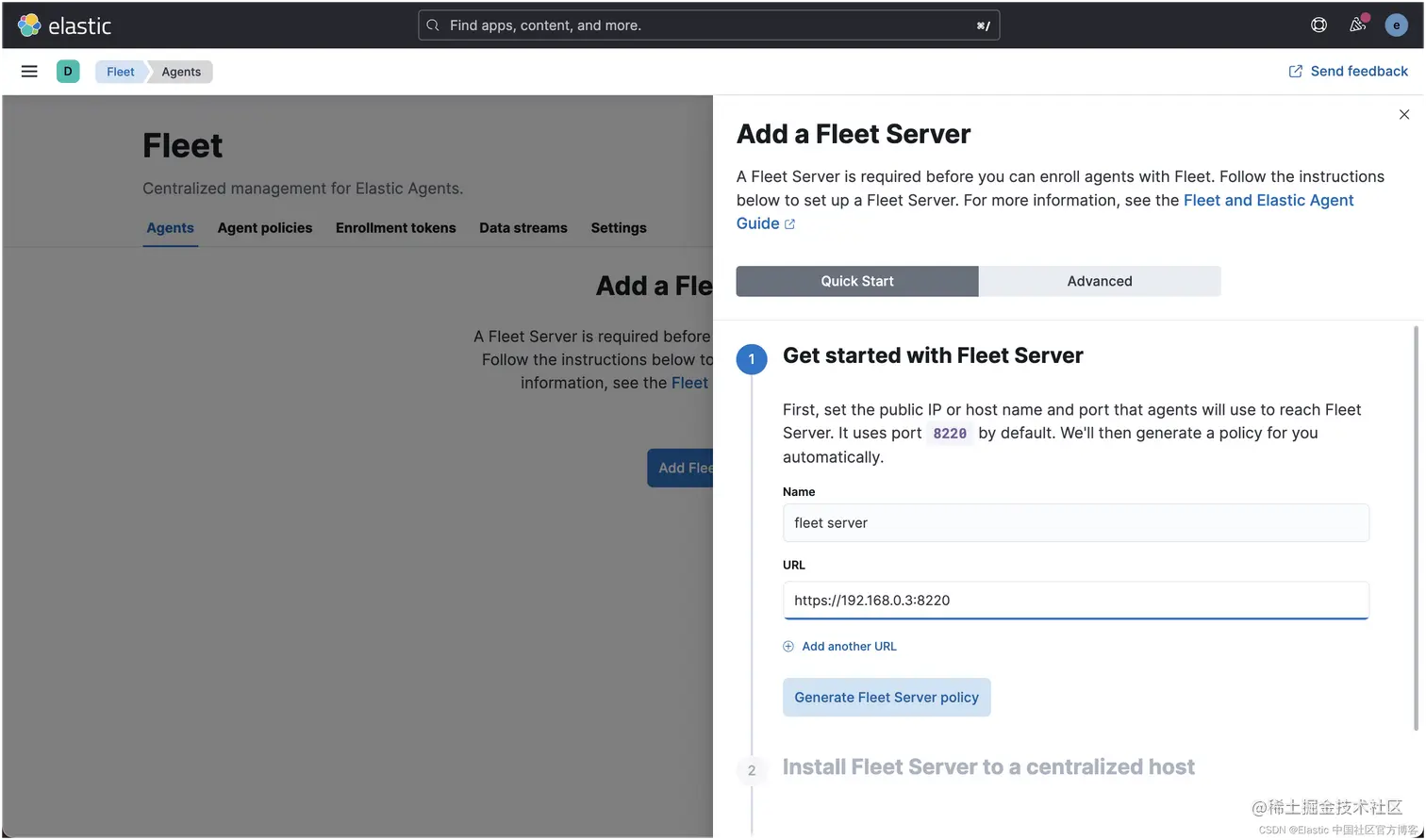Open the help menu icon
1426x840 pixels.
1318,25
